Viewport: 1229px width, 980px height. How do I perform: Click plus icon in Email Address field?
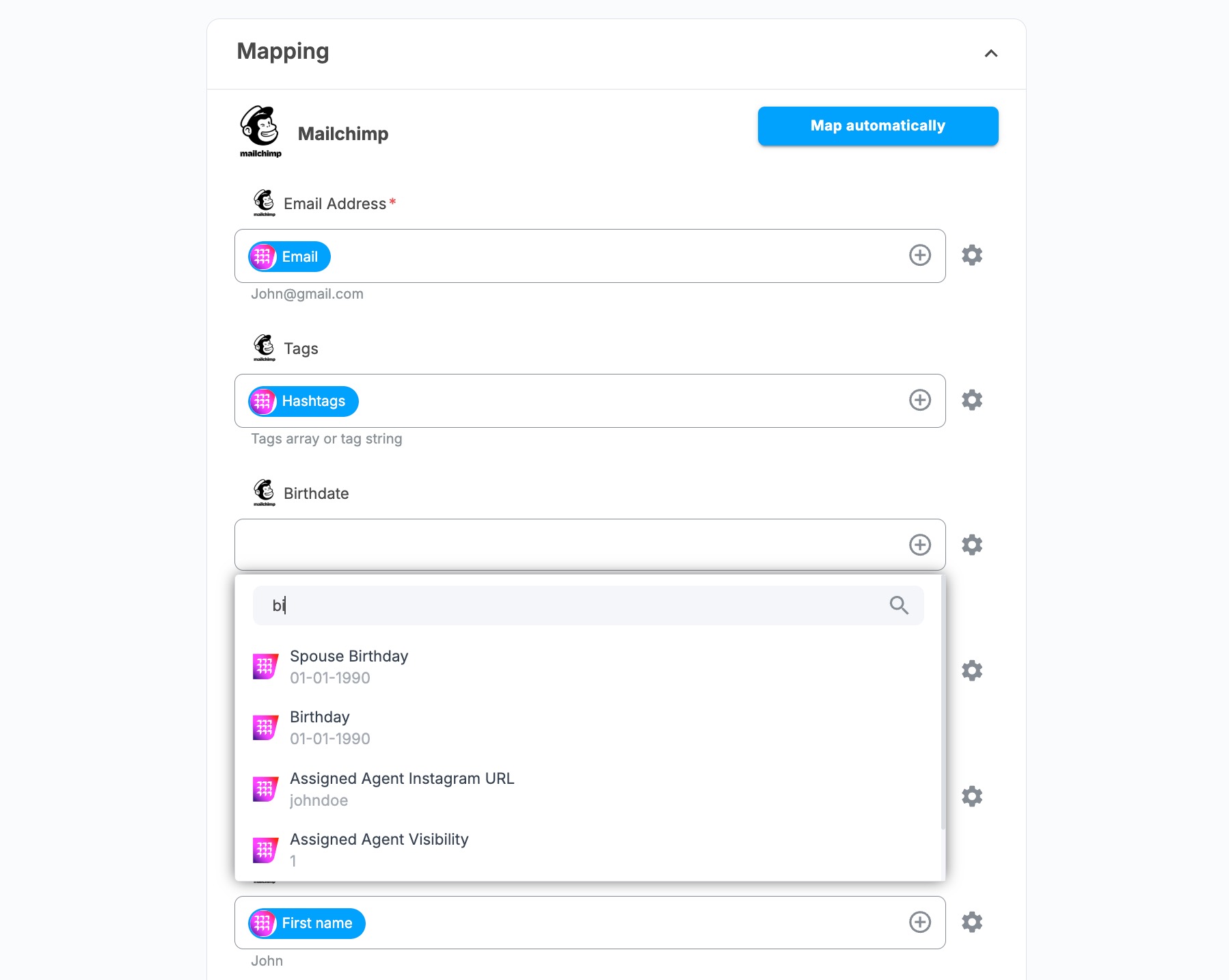click(x=919, y=256)
